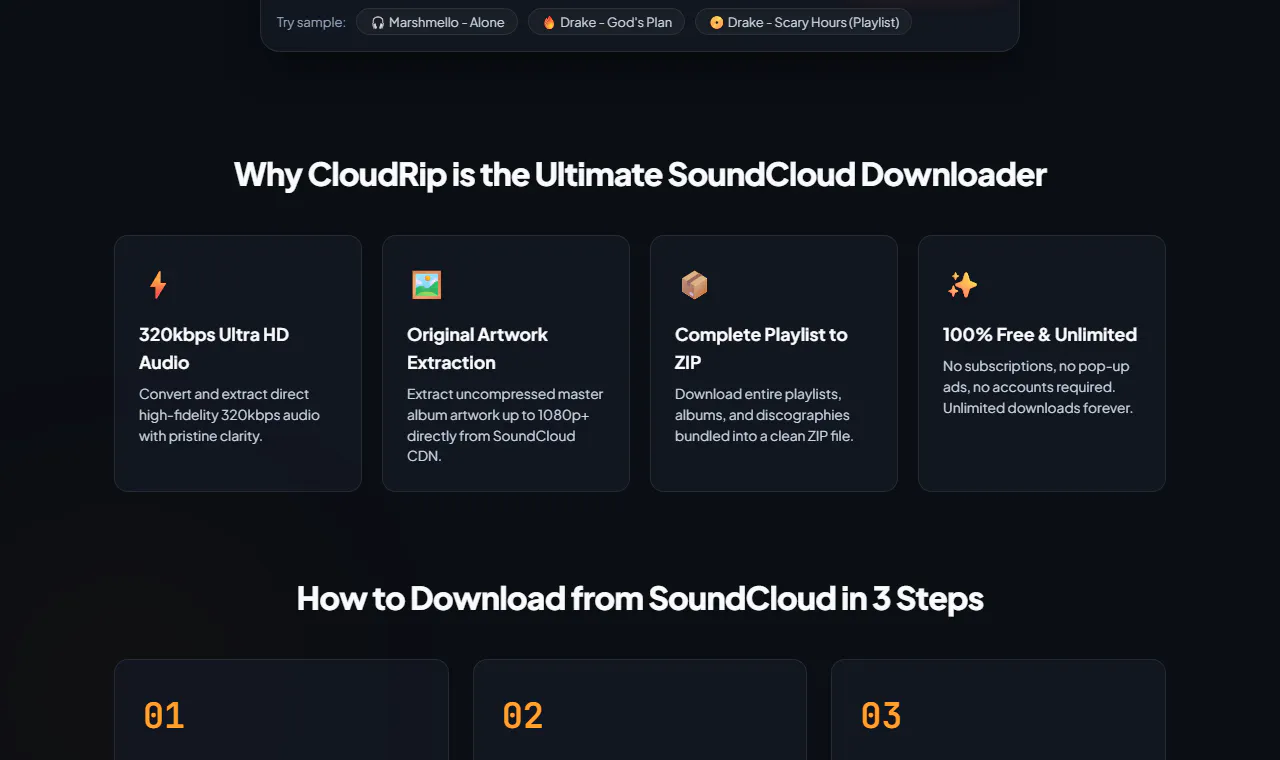Select the Drake - Scary Hours (Playlist) sample
The width and height of the screenshot is (1280, 760).
[x=804, y=22]
